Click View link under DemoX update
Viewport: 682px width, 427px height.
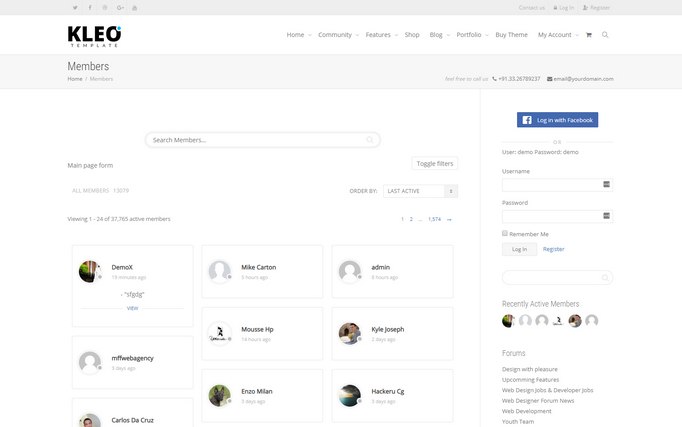tap(132, 308)
